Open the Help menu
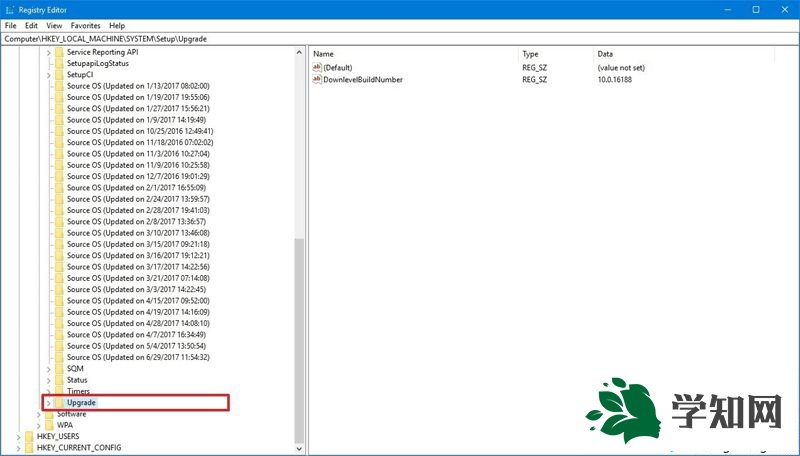The width and height of the screenshot is (800, 456). pyautogui.click(x=117, y=26)
